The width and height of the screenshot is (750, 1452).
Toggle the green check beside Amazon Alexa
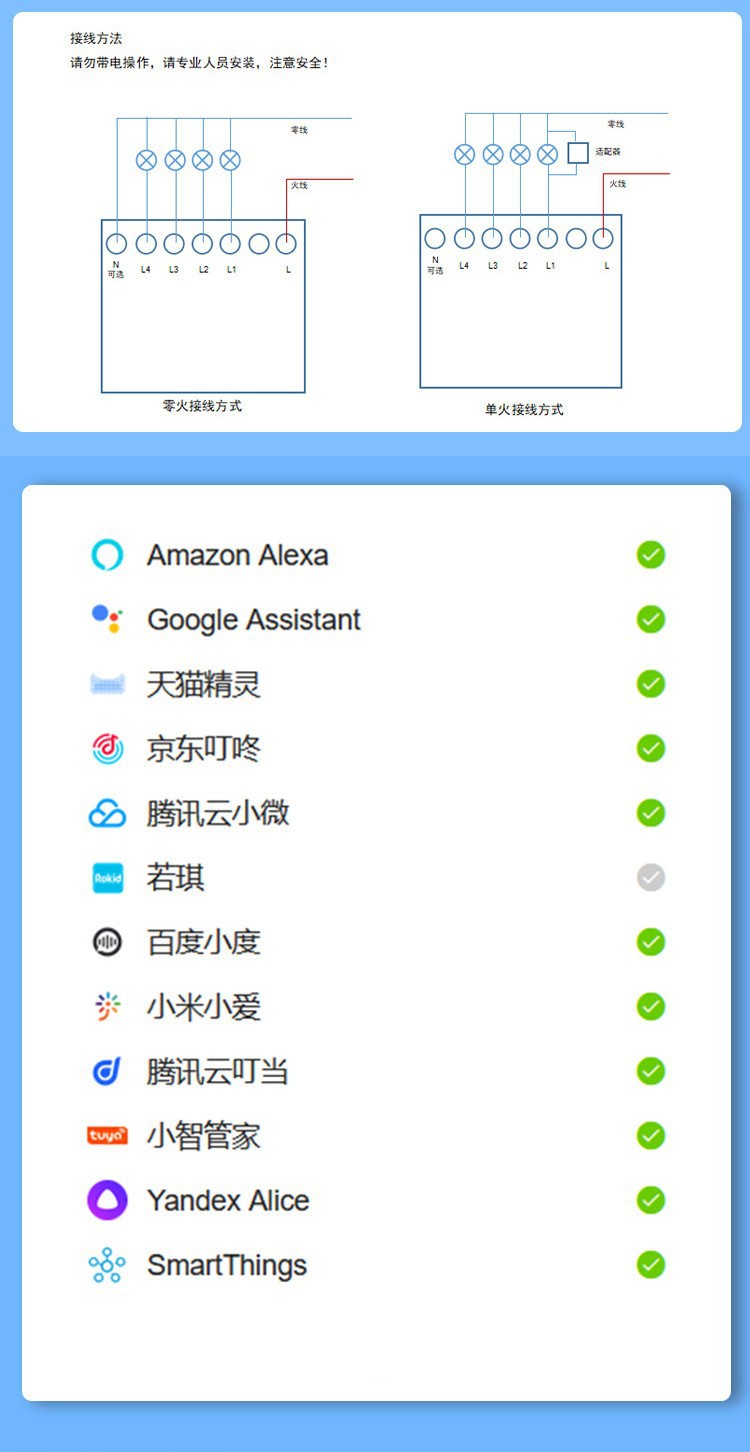[651, 555]
